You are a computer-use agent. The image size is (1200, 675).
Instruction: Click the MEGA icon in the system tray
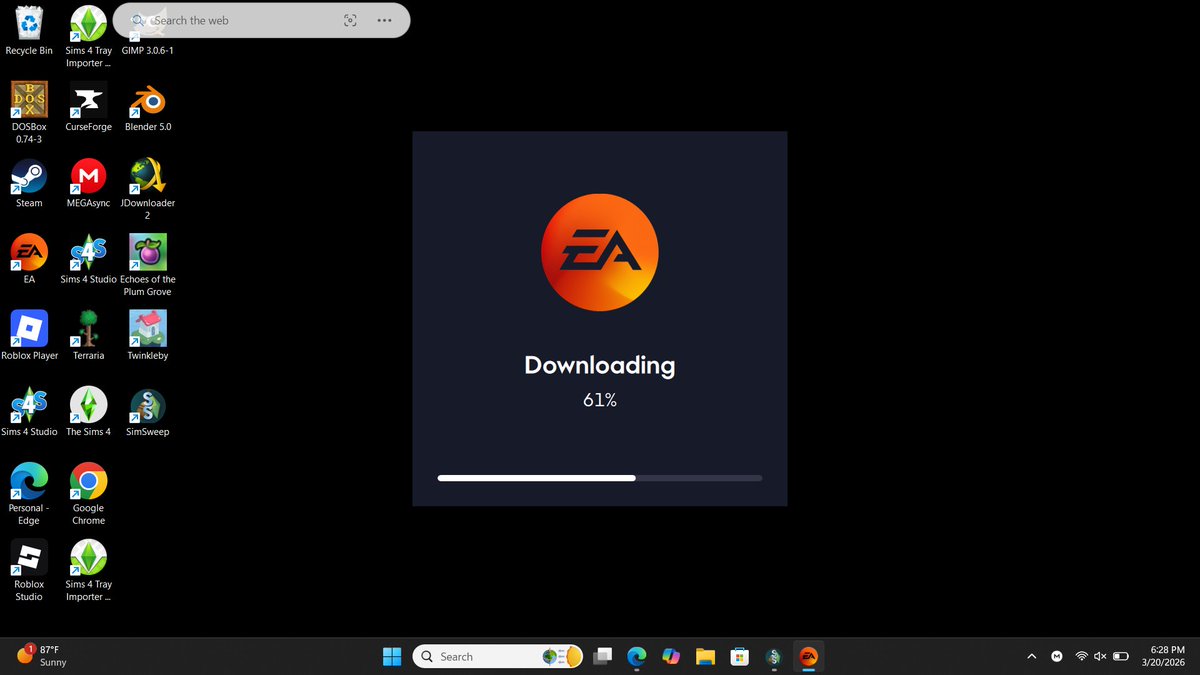point(1057,656)
